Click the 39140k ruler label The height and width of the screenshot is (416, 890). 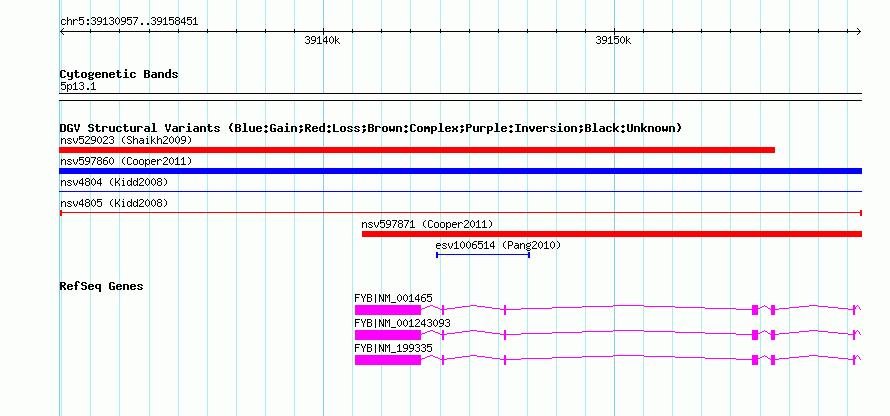tap(322, 40)
